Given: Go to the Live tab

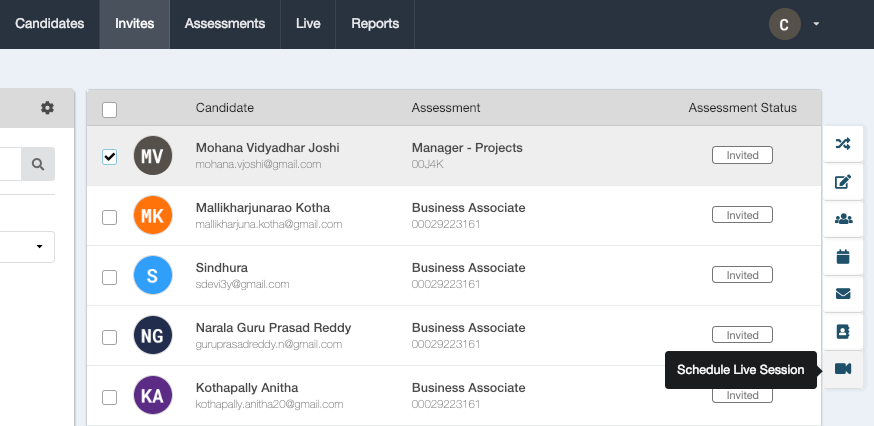Looking at the screenshot, I should point(308,24).
